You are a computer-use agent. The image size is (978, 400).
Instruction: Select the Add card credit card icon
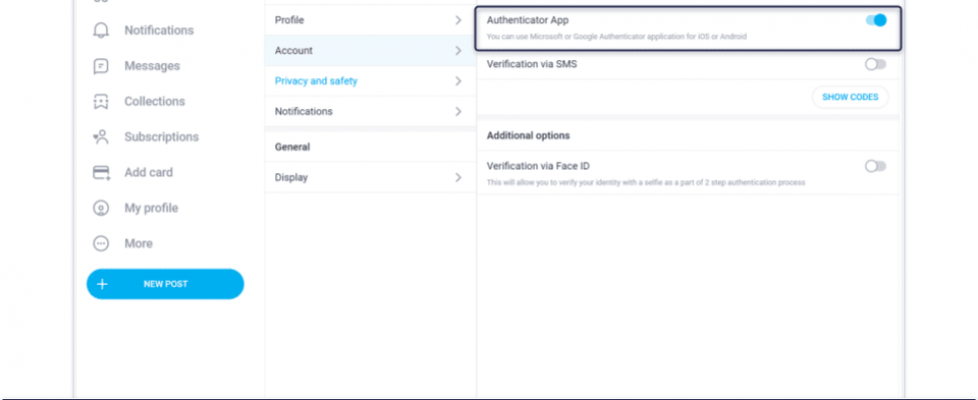pos(101,173)
